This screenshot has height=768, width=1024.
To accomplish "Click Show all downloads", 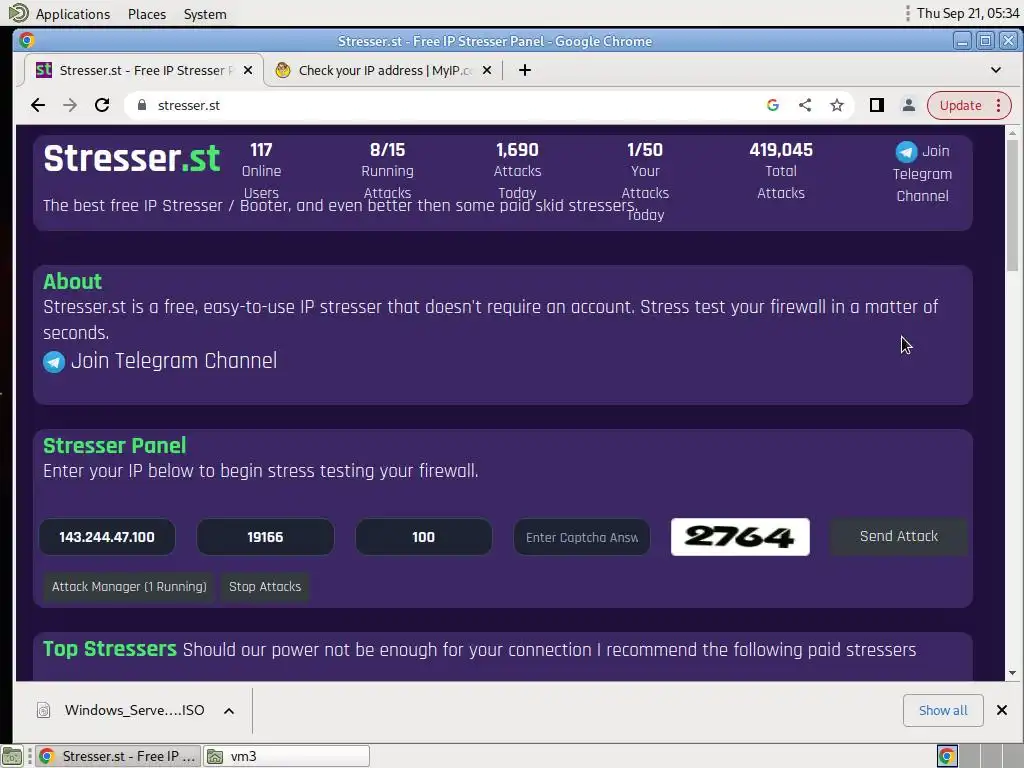I will pos(943,711).
